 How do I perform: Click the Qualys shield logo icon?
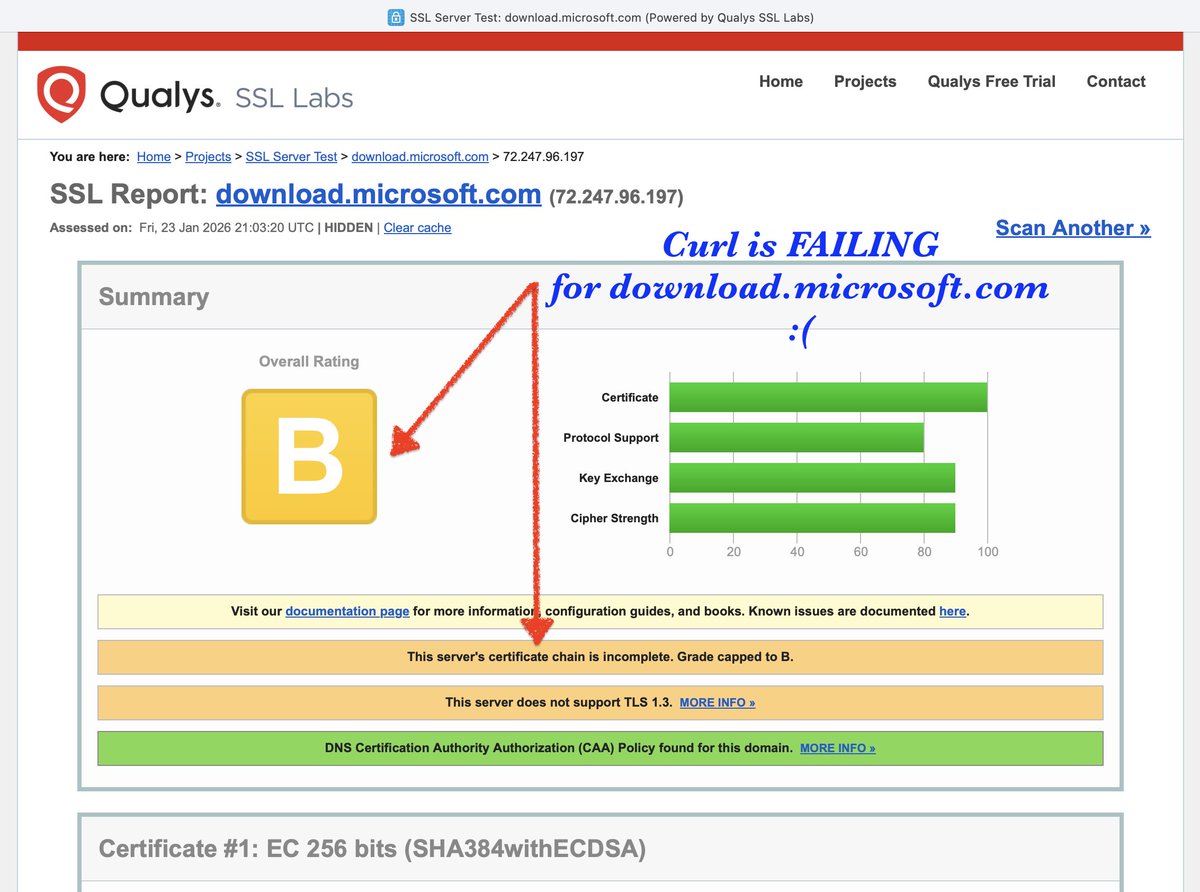pyautogui.click(x=62, y=95)
